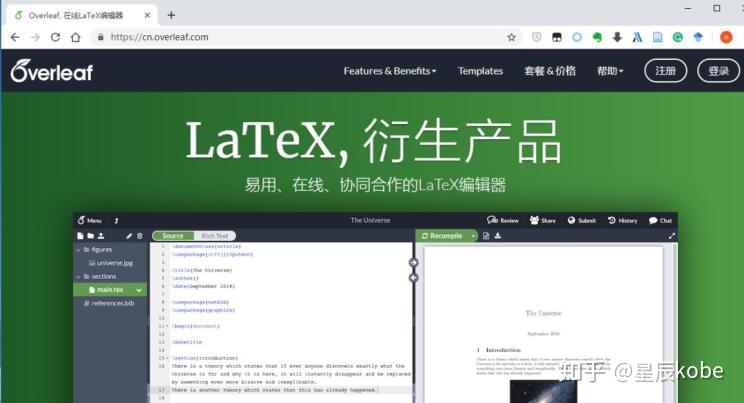Fold the \begin{document} block at line 11
The height and width of the screenshot is (403, 744).
pyautogui.click(x=167, y=326)
